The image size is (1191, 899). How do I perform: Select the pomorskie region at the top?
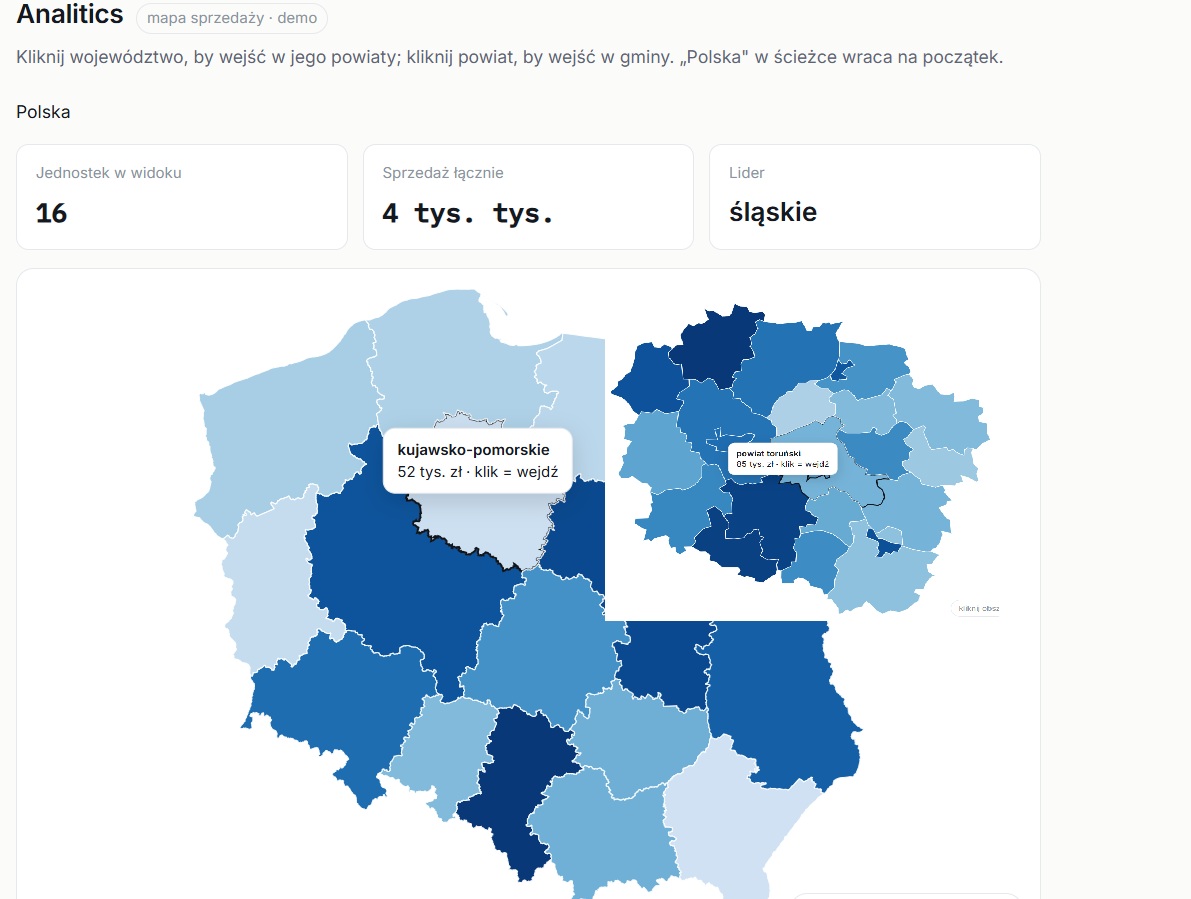coord(448,357)
